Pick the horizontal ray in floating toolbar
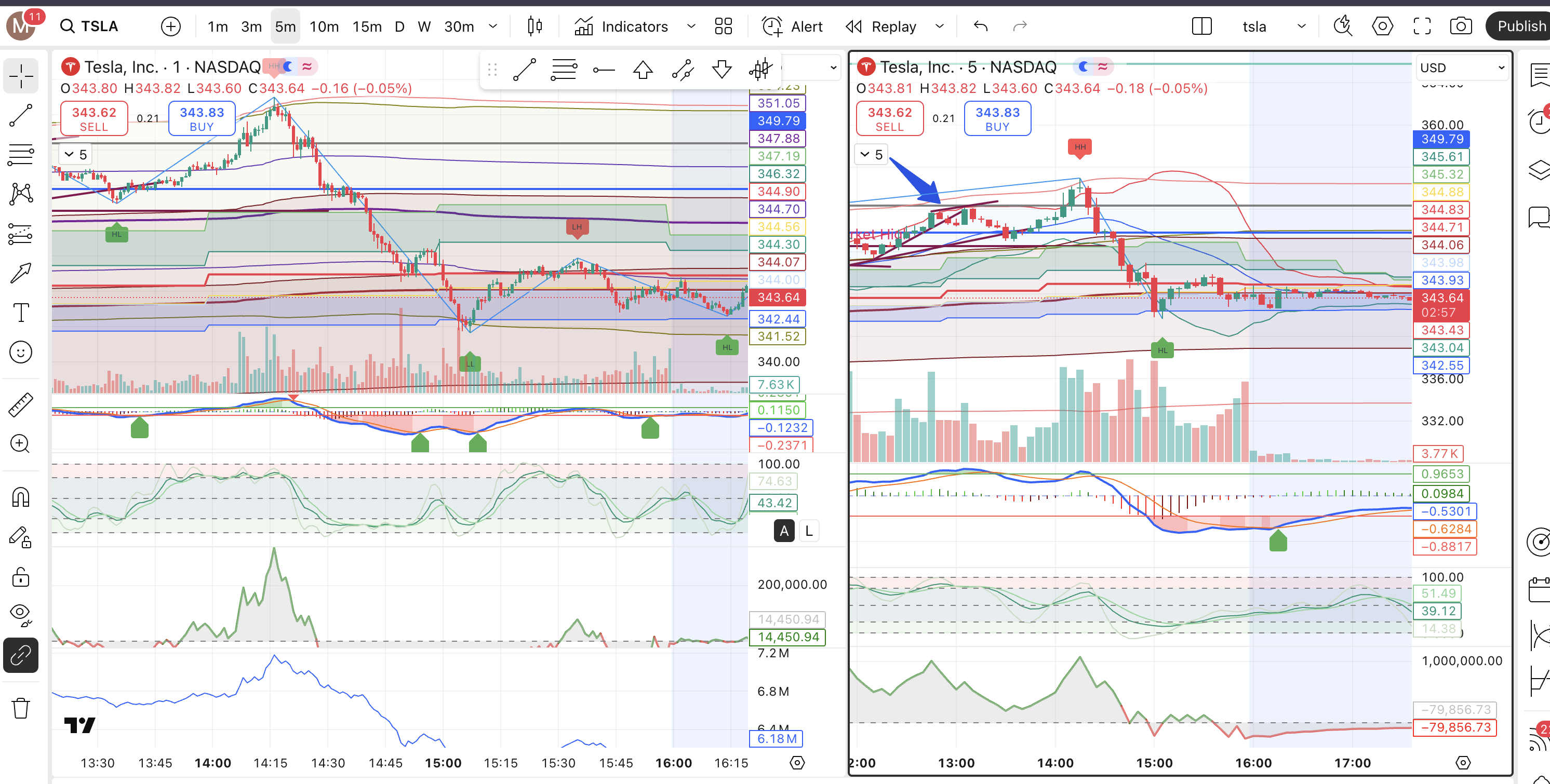 [604, 70]
